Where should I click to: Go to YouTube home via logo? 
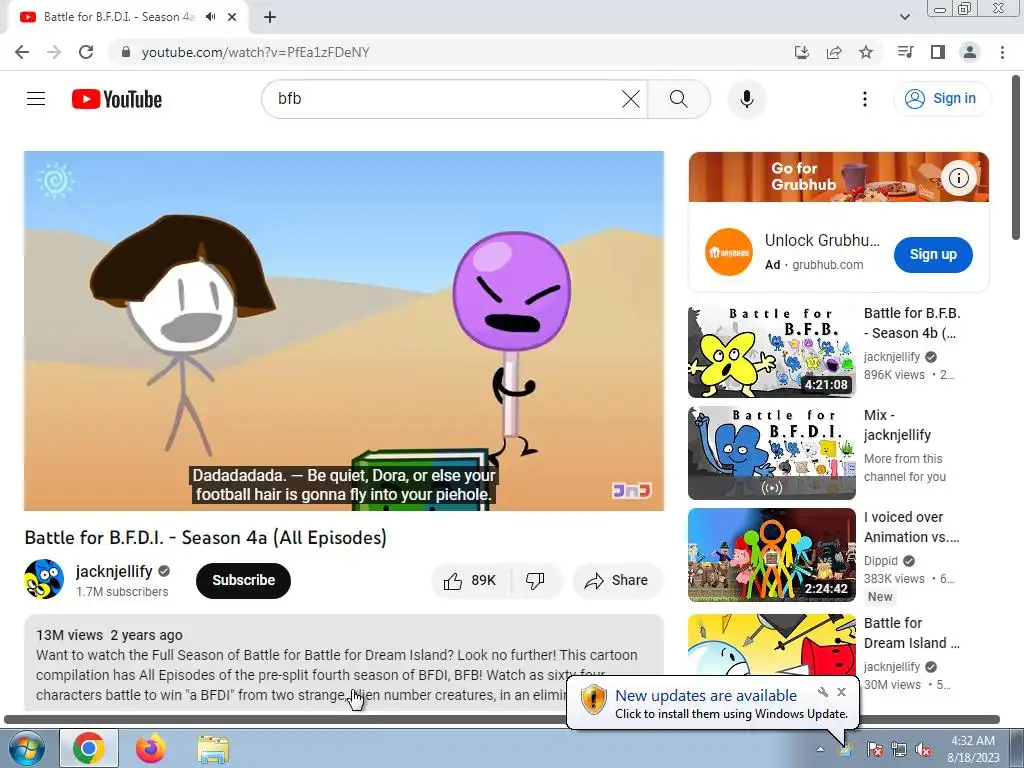[117, 99]
